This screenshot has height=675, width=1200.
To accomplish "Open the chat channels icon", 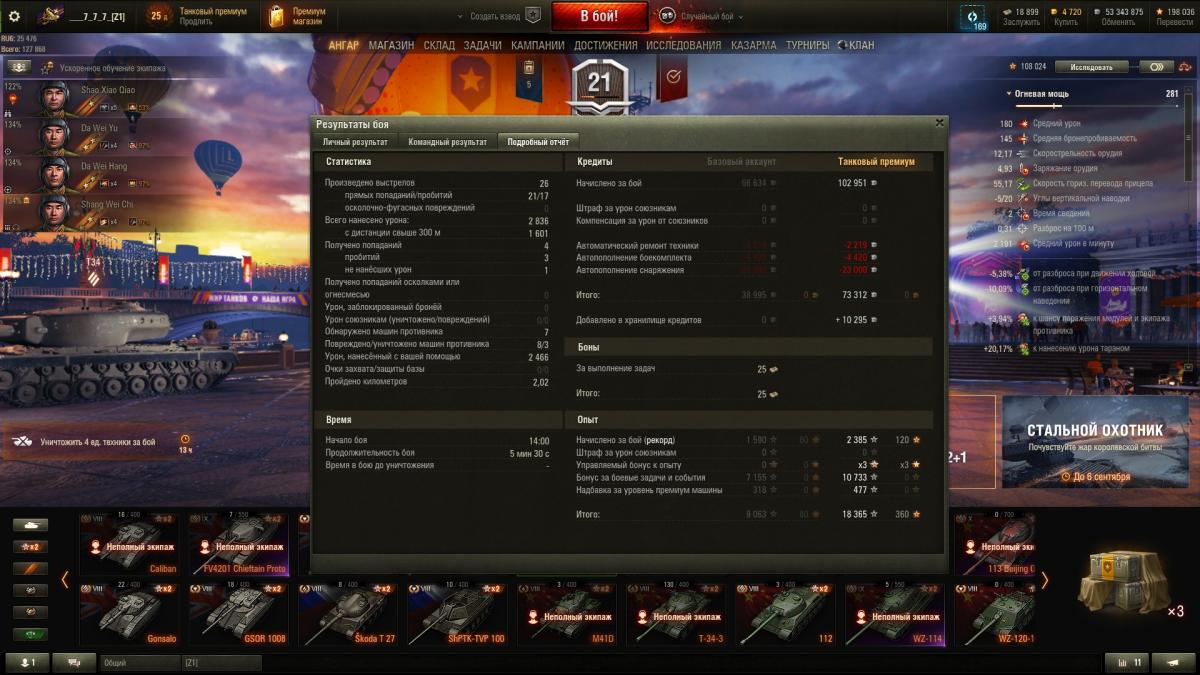I will click(x=74, y=662).
